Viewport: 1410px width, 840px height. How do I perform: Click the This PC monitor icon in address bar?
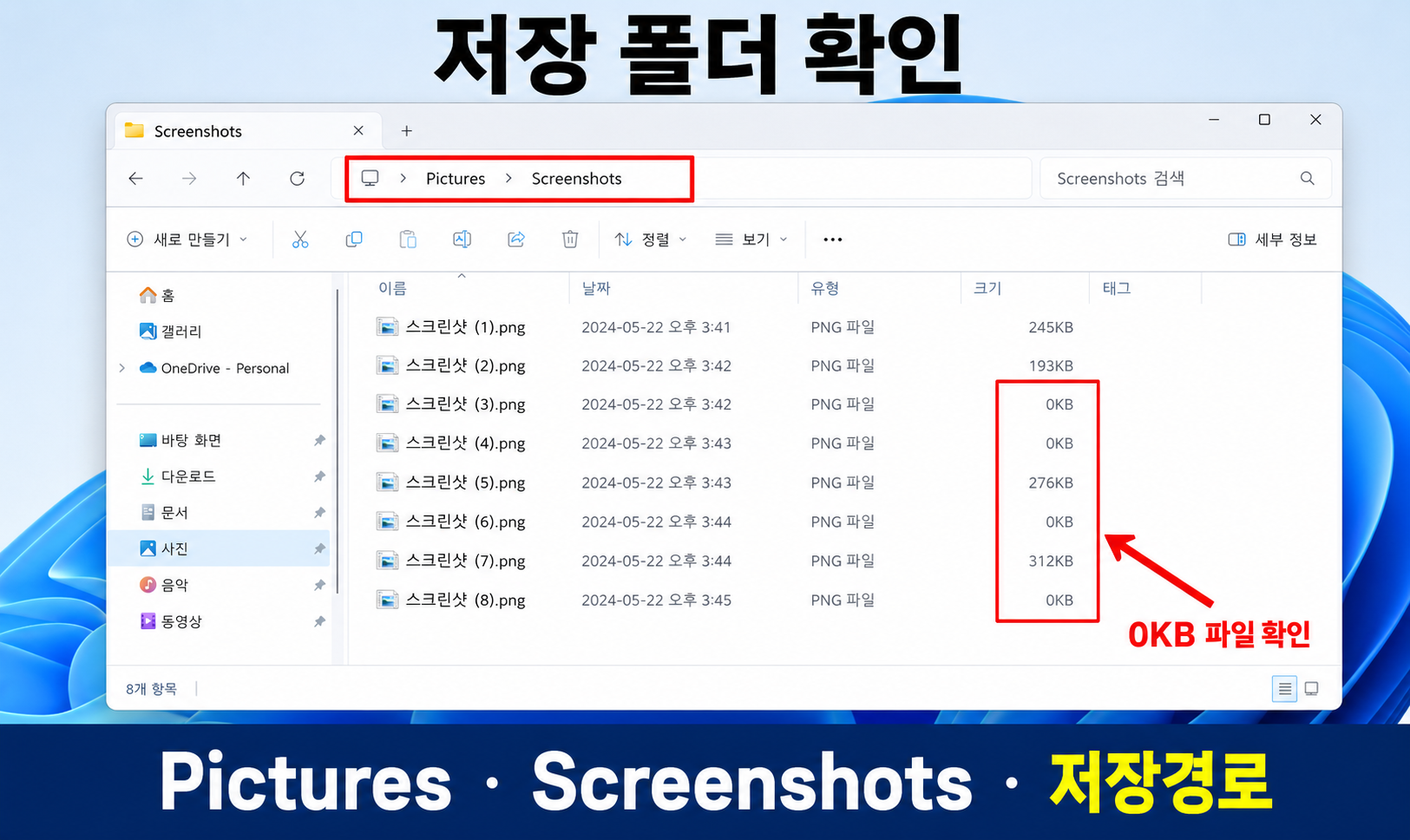(371, 179)
